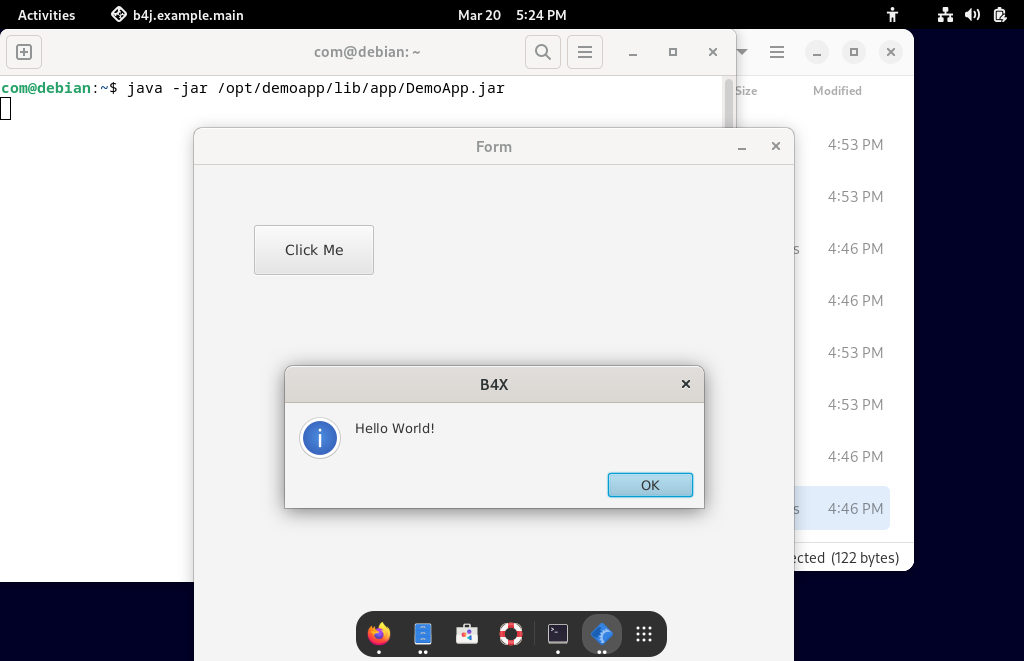Open the Terminal icon in the dock

[557, 633]
